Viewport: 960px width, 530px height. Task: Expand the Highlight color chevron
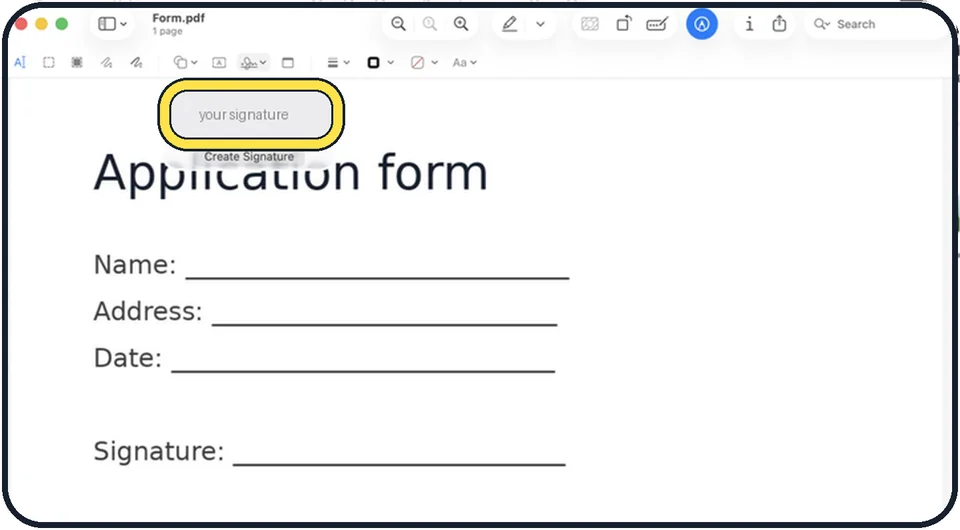(x=540, y=24)
